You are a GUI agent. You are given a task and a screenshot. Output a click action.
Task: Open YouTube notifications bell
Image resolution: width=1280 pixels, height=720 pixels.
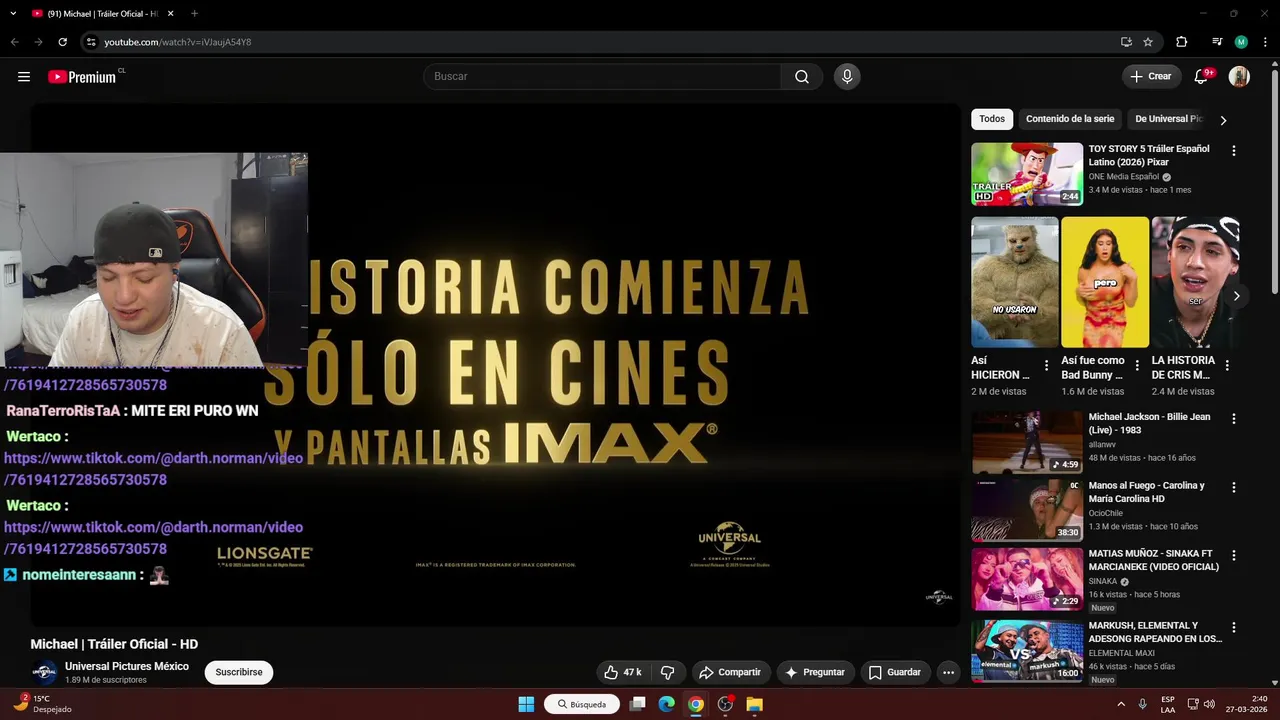point(1201,77)
